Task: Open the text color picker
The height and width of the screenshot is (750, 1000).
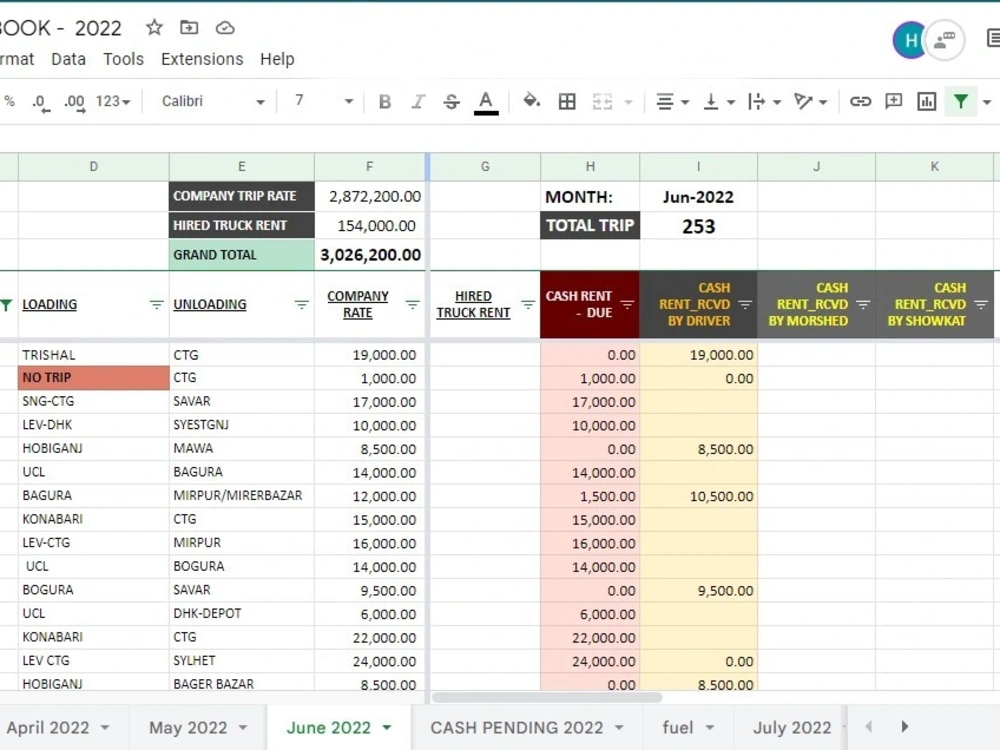Action: coord(486,102)
